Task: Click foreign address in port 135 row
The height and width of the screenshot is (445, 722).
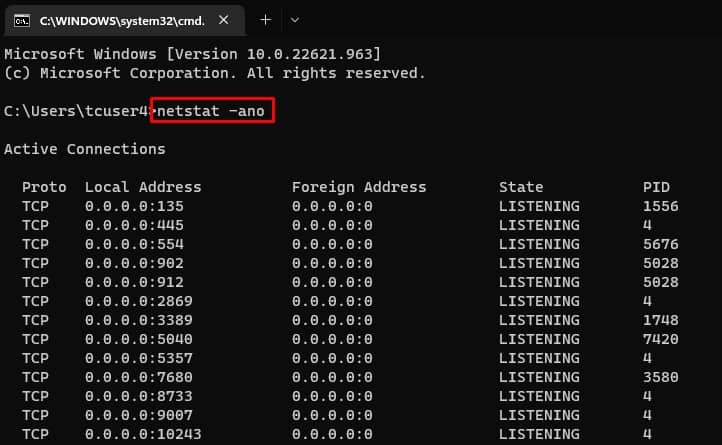Action: point(332,206)
